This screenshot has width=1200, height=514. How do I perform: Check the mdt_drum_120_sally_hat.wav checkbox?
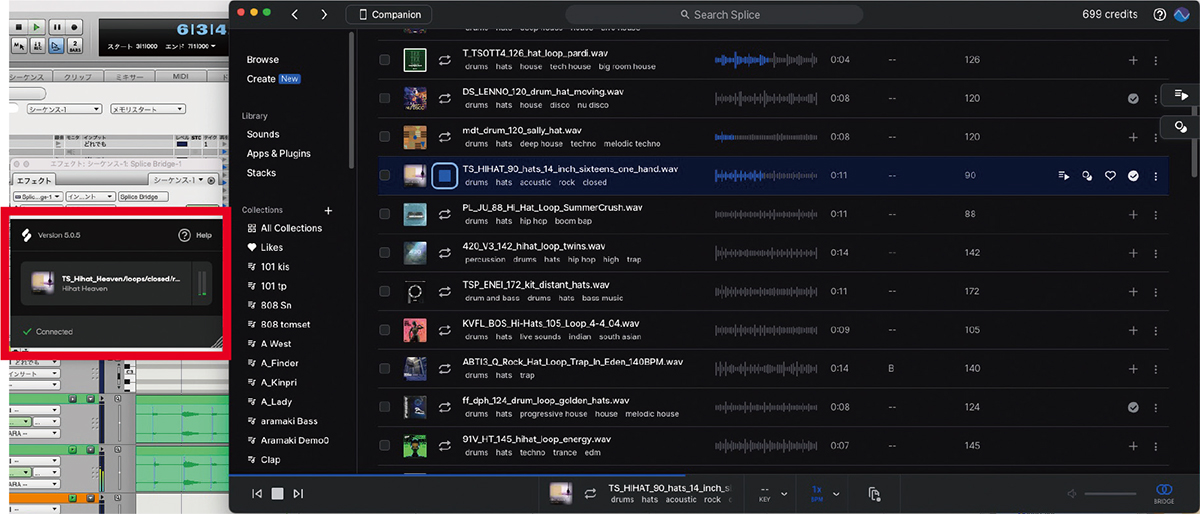tap(385, 137)
